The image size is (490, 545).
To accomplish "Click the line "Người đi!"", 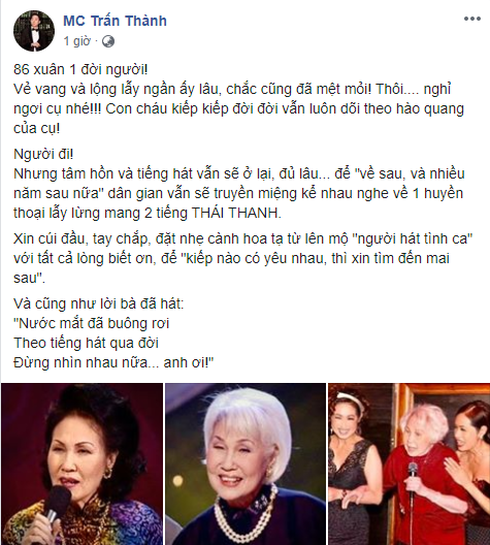I will 43,154.
